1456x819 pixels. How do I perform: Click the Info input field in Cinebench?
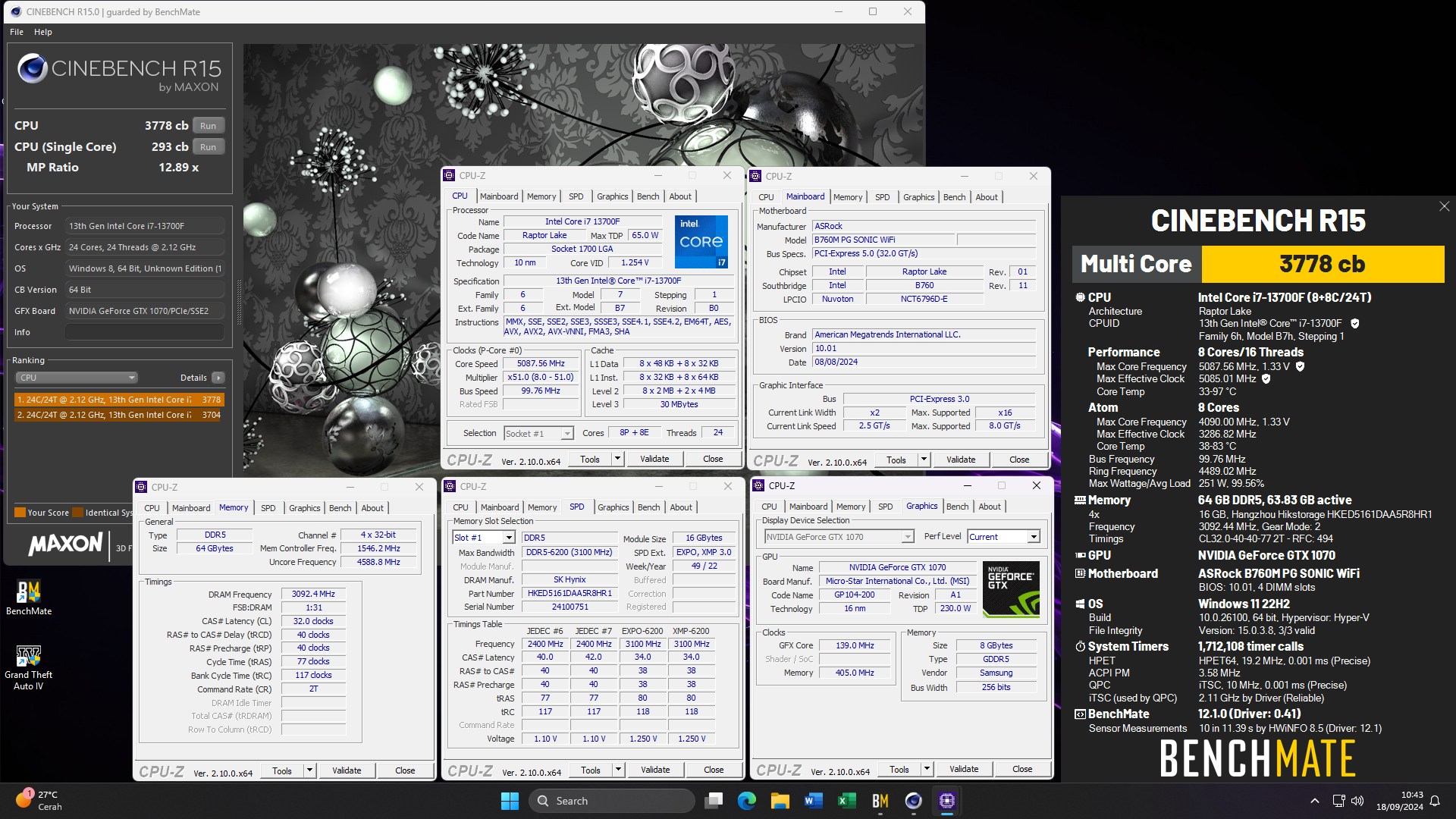point(144,332)
